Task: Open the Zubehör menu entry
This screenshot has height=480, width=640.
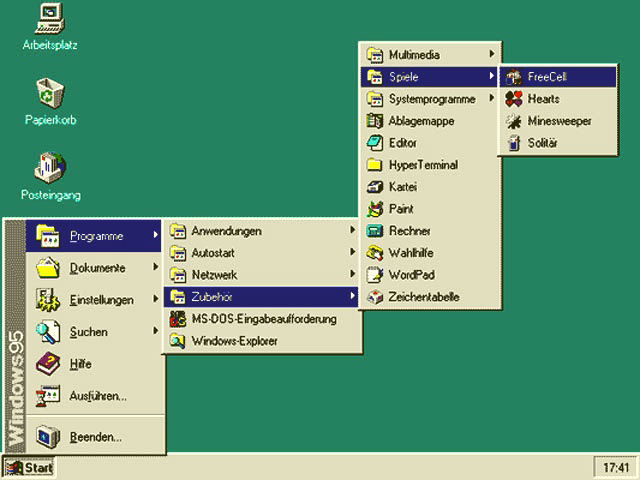Action: click(261, 297)
